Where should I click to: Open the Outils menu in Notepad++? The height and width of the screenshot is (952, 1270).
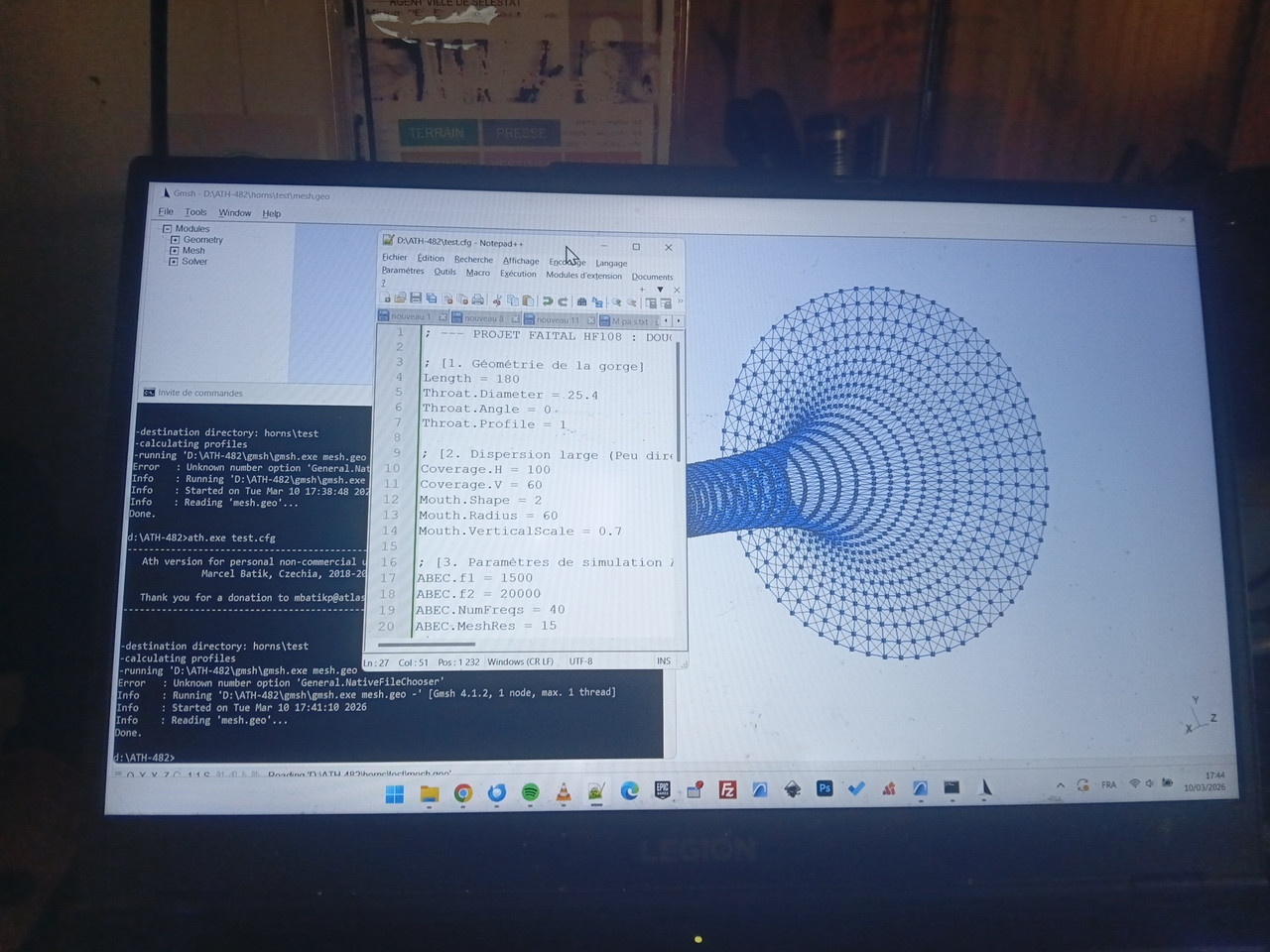point(444,272)
